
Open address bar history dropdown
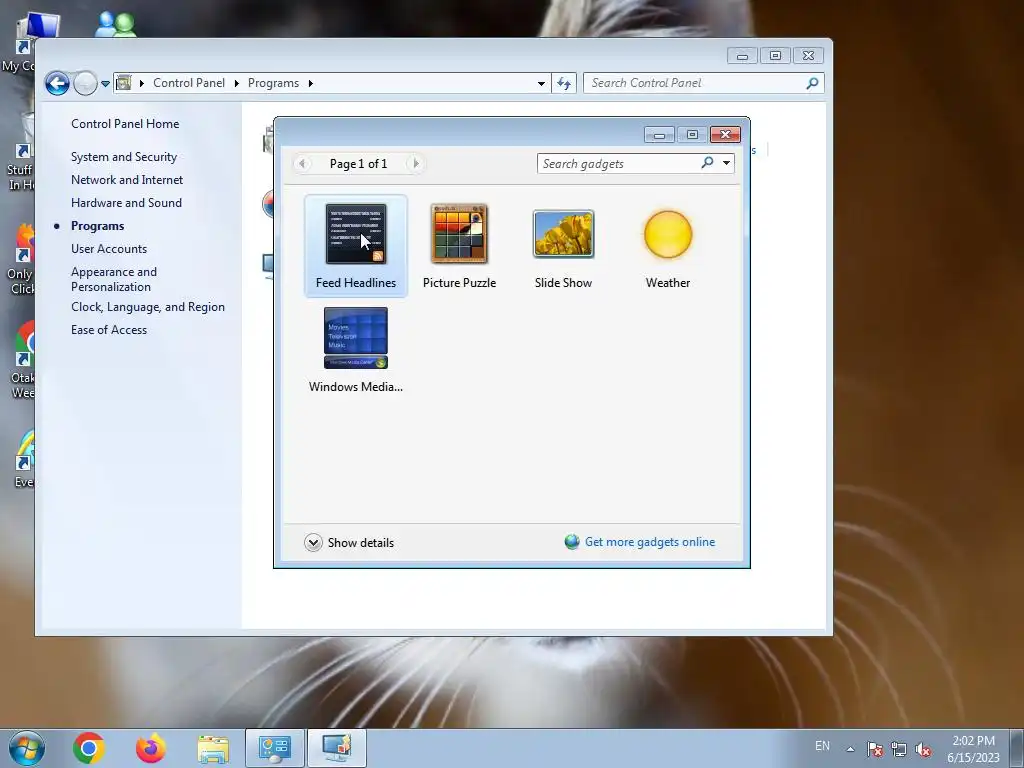point(541,84)
